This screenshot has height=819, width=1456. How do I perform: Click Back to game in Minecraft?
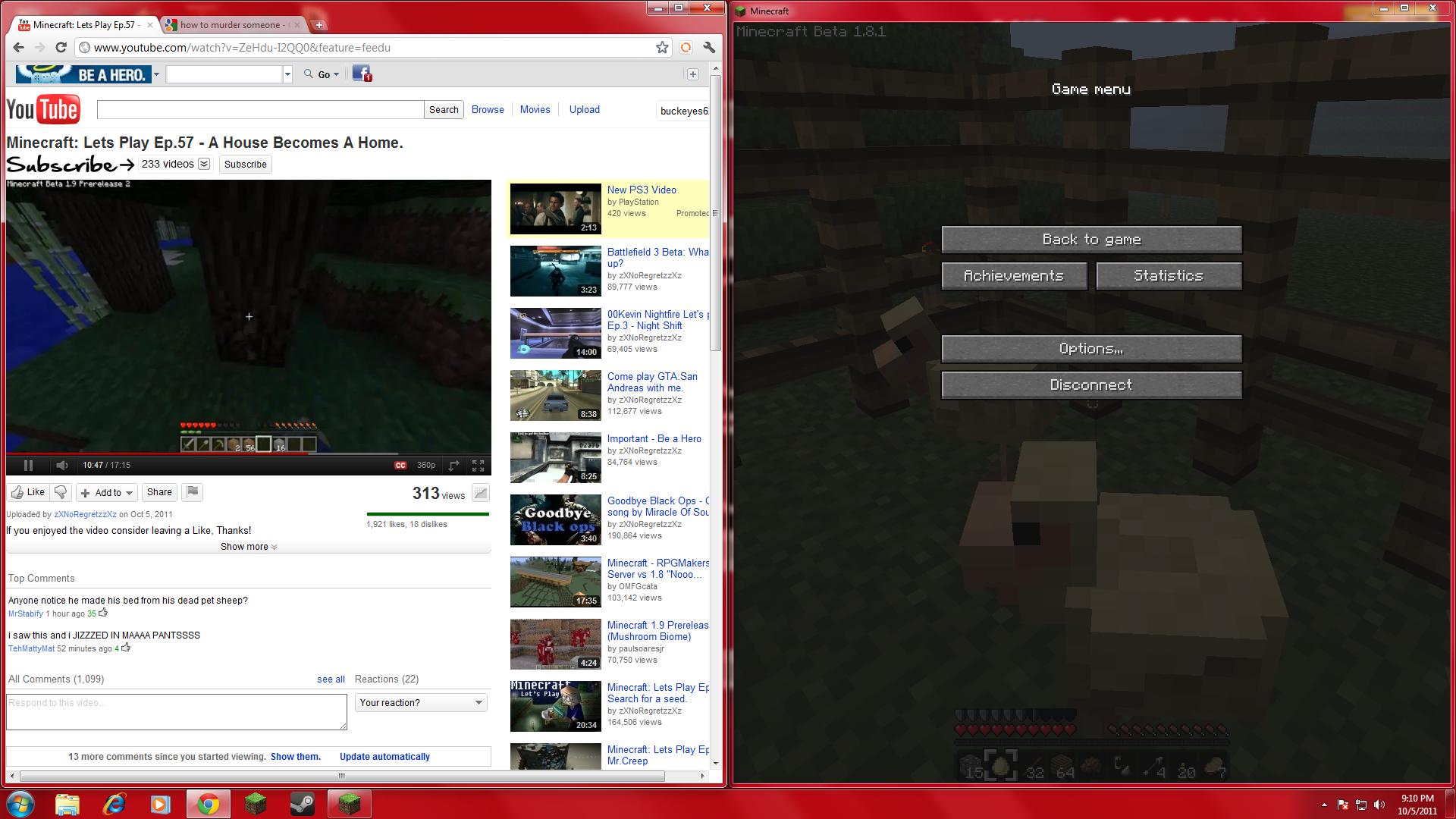click(1091, 240)
